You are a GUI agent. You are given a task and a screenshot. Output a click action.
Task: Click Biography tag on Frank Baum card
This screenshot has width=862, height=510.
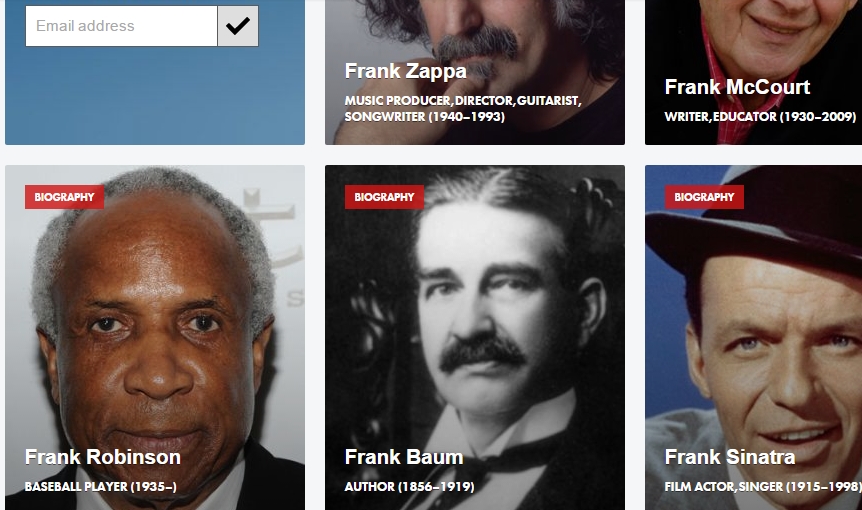384,197
